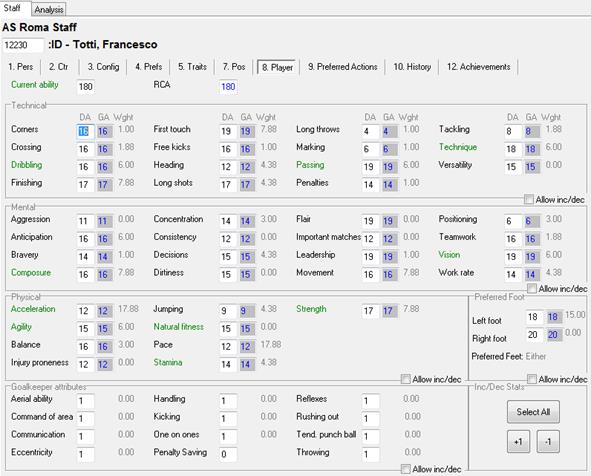The image size is (591, 476).
Task: Click the Vision DA field
Action: (513, 257)
